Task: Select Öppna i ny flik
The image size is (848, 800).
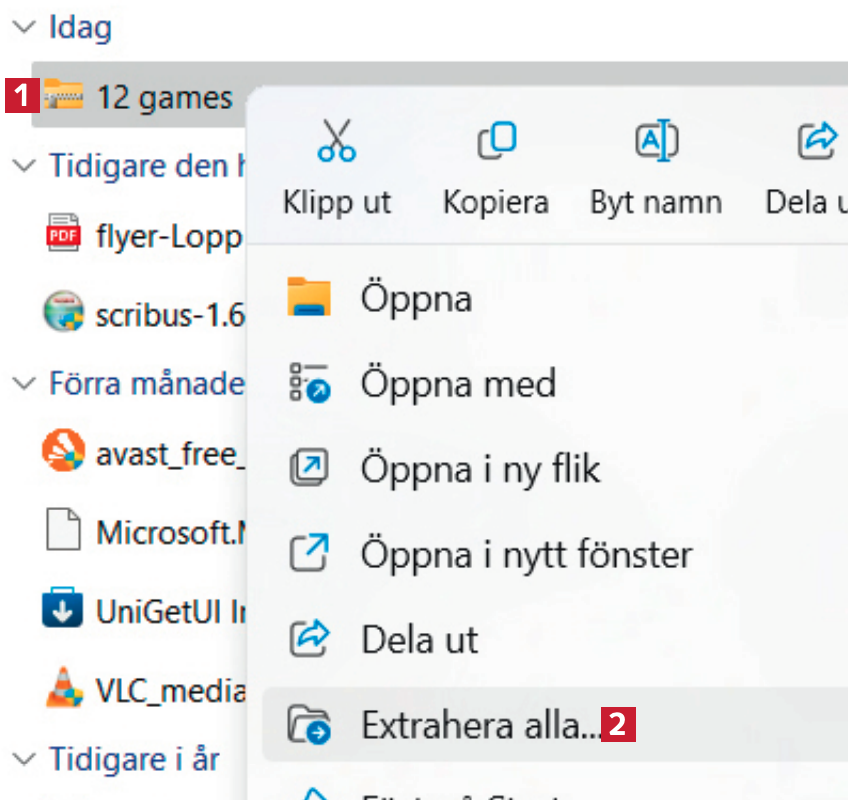Action: coord(480,468)
